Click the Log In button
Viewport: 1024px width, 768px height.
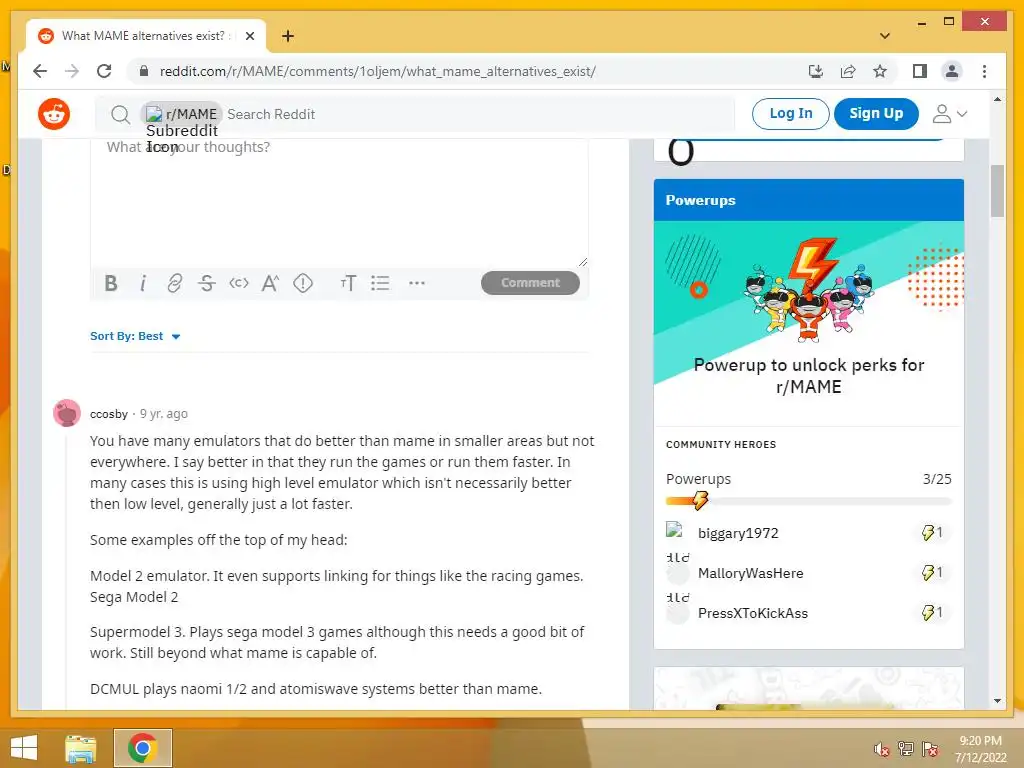tap(791, 114)
